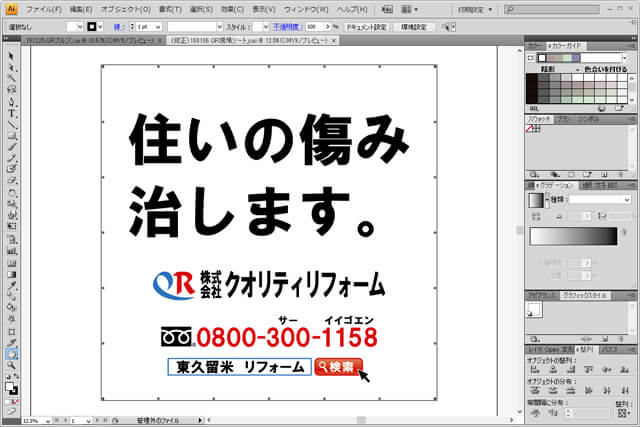
Task: Select the Artboard tool
Action: coord(11,332)
